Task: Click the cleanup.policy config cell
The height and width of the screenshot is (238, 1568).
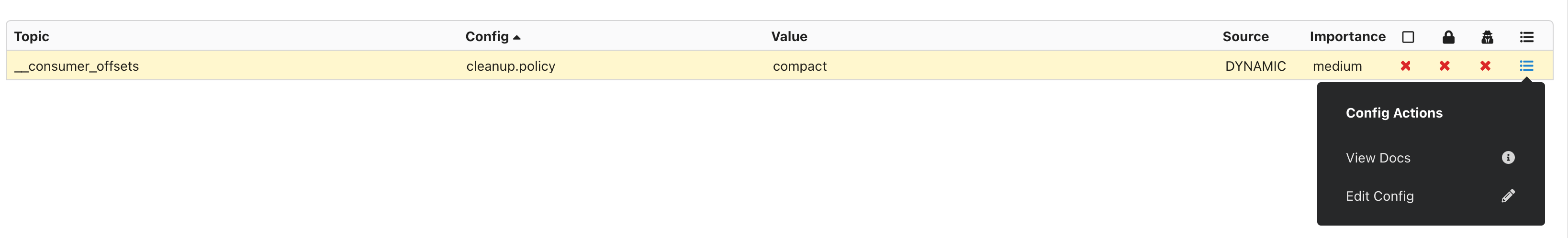Action: click(x=511, y=66)
